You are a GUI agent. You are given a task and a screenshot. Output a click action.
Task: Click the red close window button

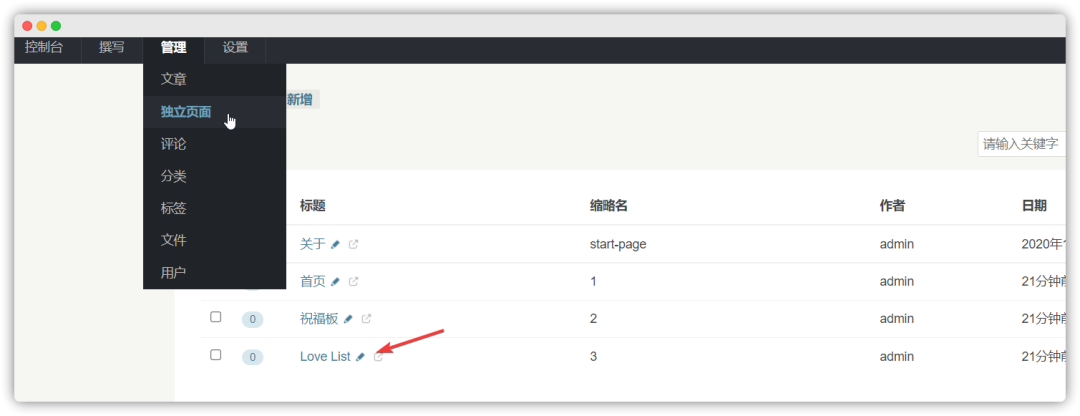(28, 26)
